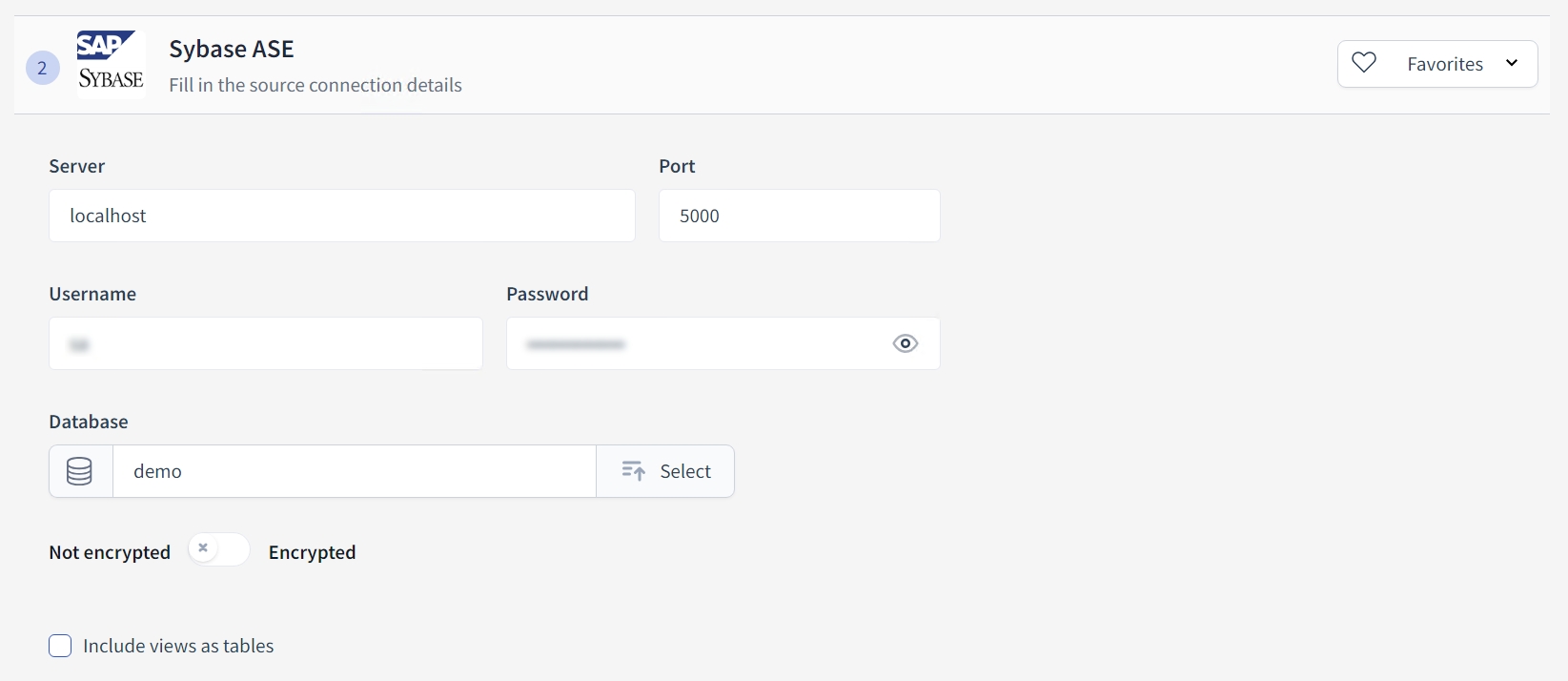Show password using the eye icon
1568x681 pixels.
905,343
